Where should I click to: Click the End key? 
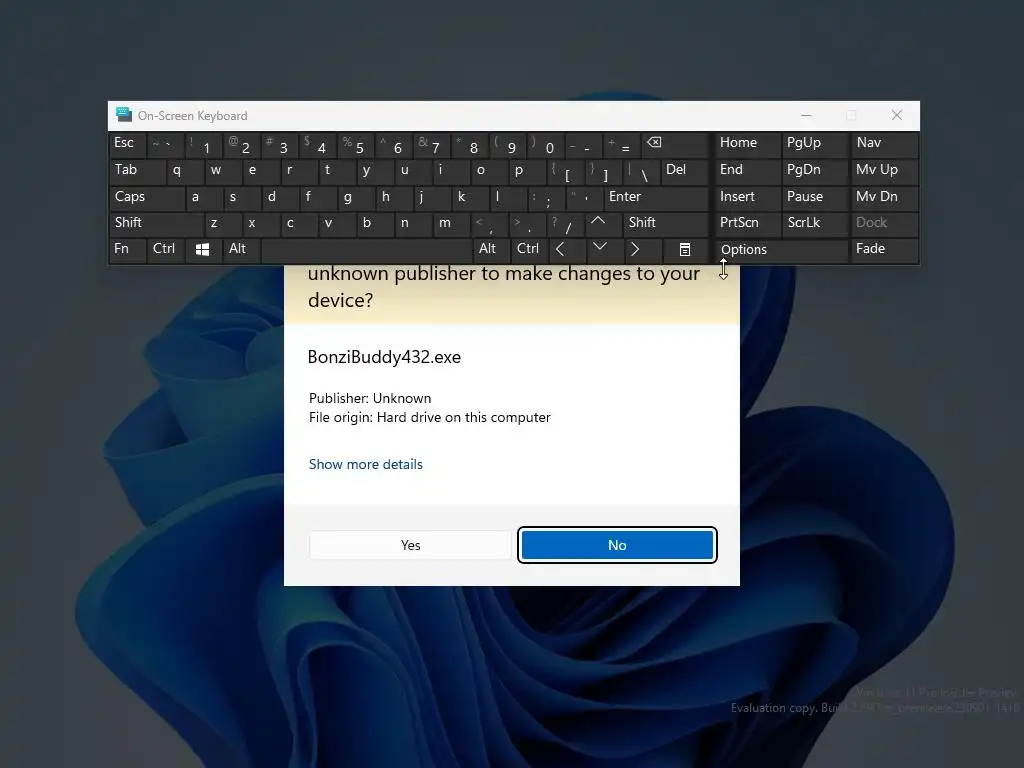click(x=747, y=170)
